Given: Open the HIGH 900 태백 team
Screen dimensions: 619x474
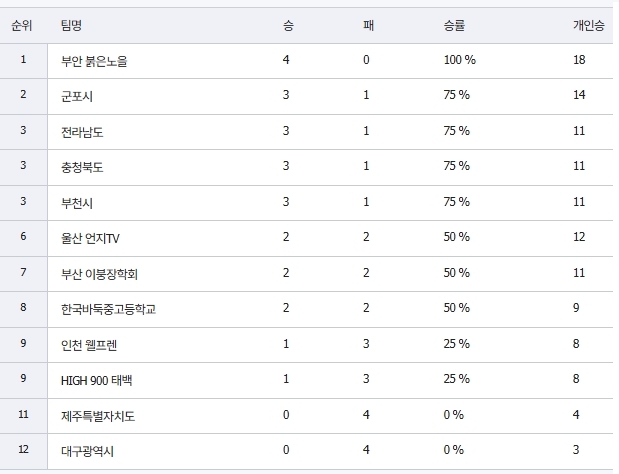Looking at the screenshot, I should 96,380.
